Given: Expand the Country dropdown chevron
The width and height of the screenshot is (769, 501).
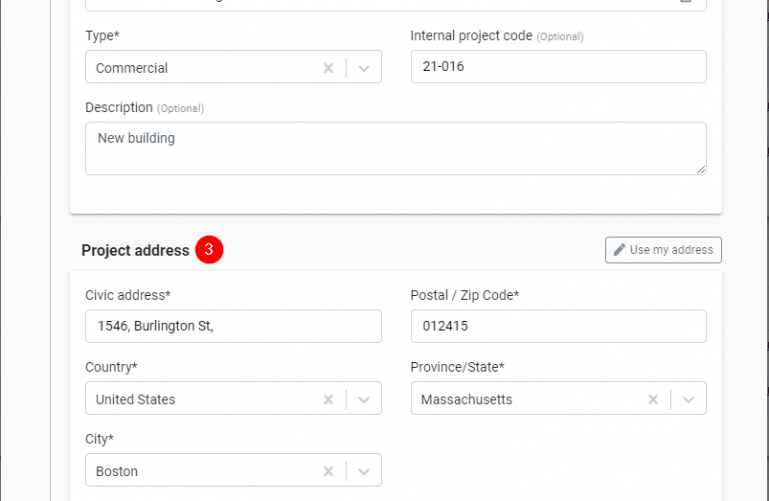Looking at the screenshot, I should [363, 400].
